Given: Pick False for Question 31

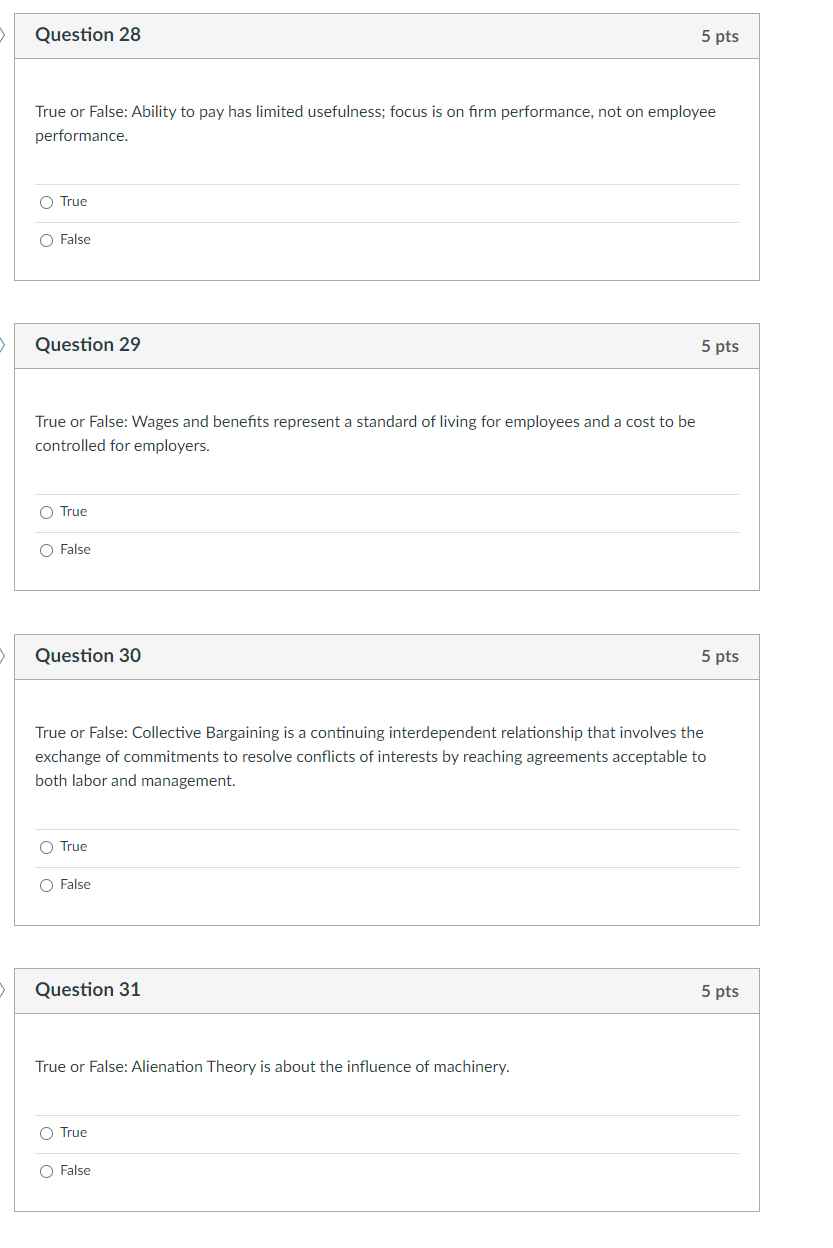Looking at the screenshot, I should [x=46, y=1171].
